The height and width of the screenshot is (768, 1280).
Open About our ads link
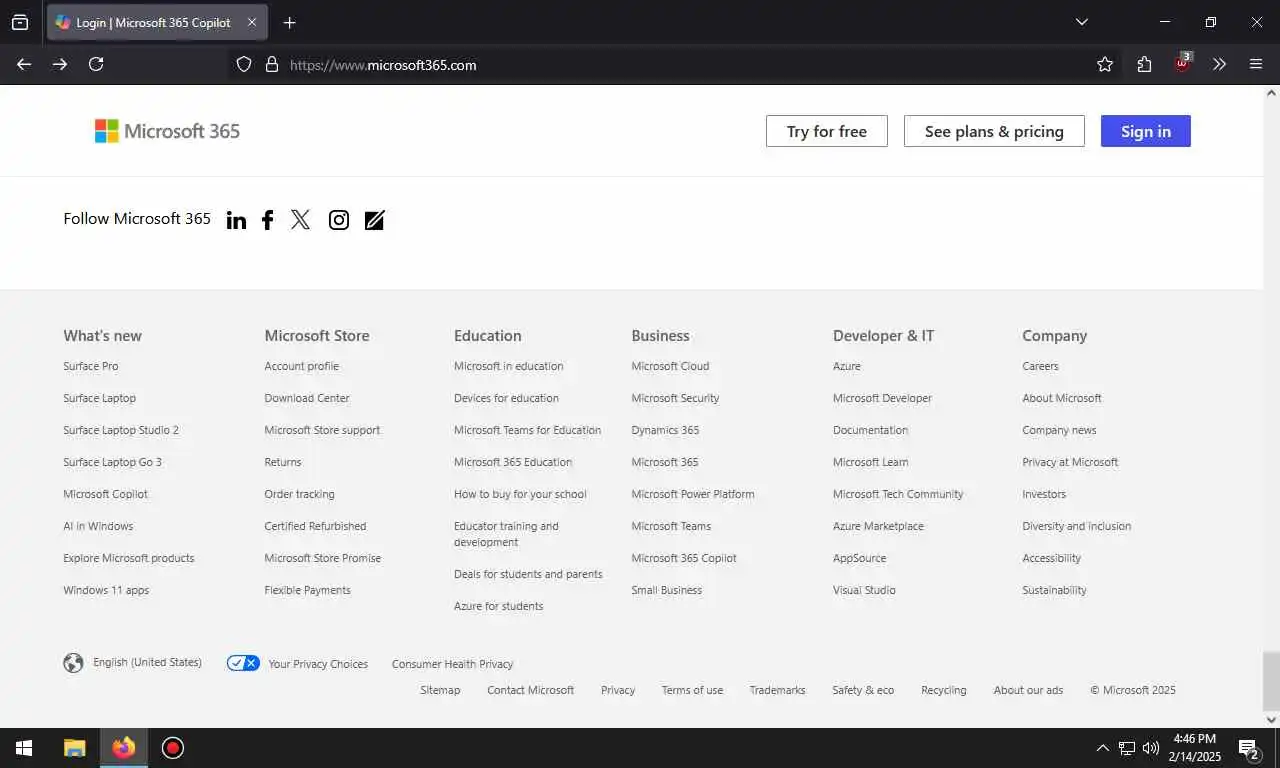pyautogui.click(x=1028, y=690)
